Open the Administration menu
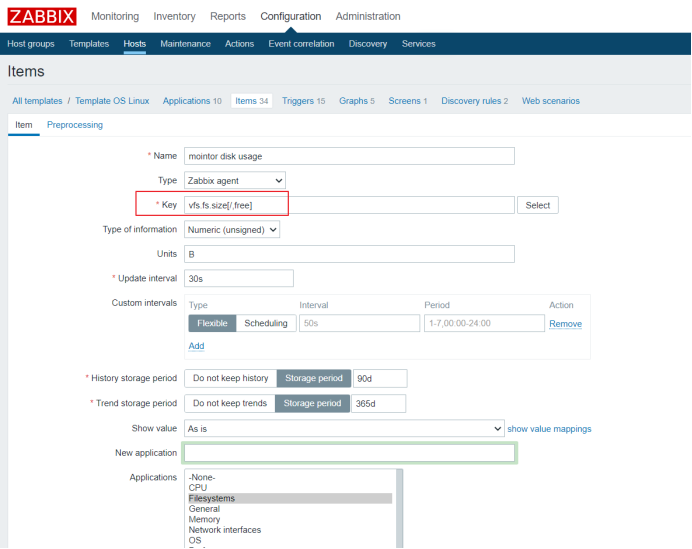 coord(368,16)
